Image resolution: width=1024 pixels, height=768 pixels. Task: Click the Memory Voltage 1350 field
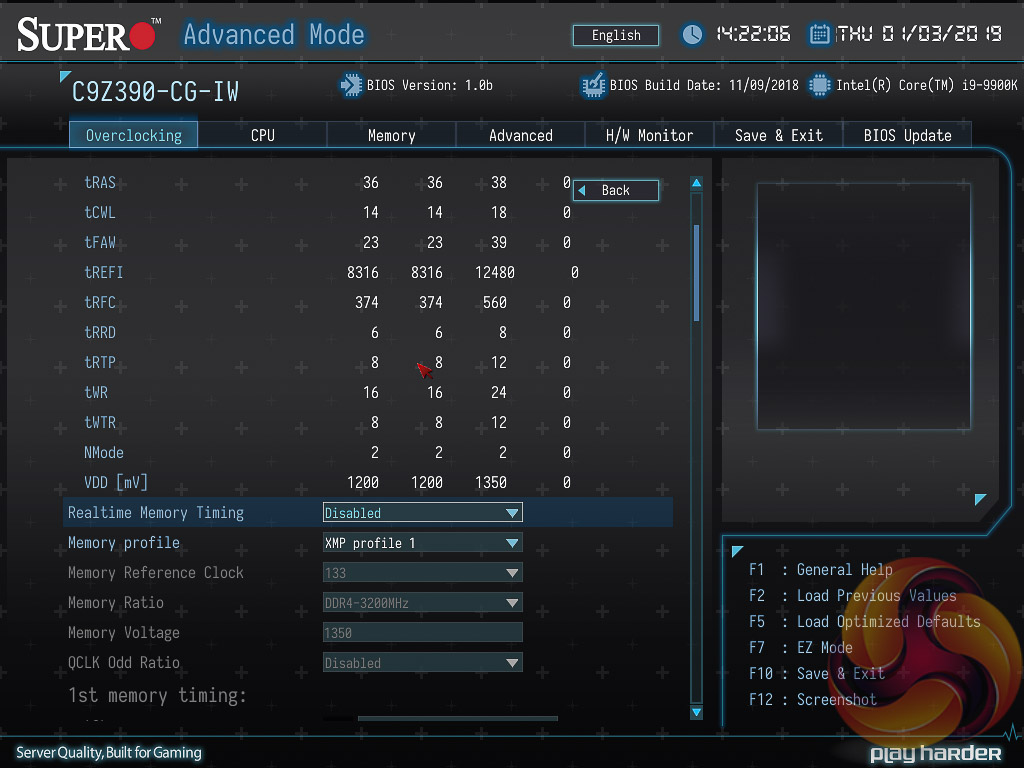tap(423, 633)
